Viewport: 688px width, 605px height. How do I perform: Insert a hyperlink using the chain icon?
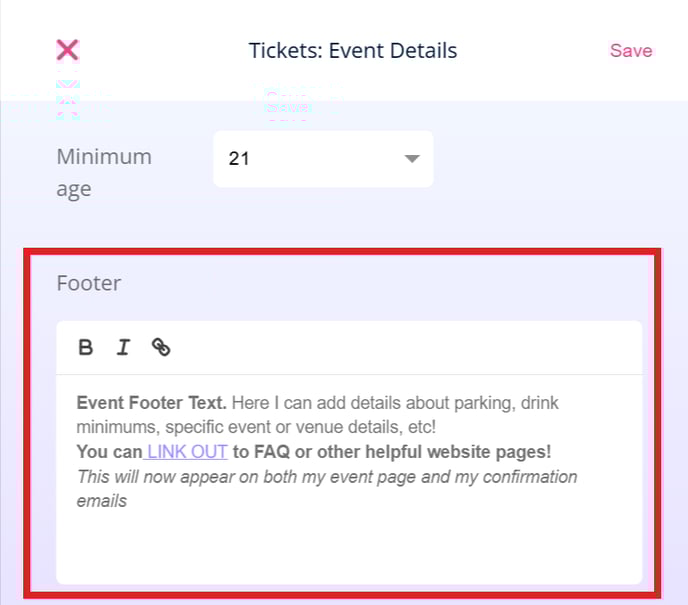[x=161, y=347]
